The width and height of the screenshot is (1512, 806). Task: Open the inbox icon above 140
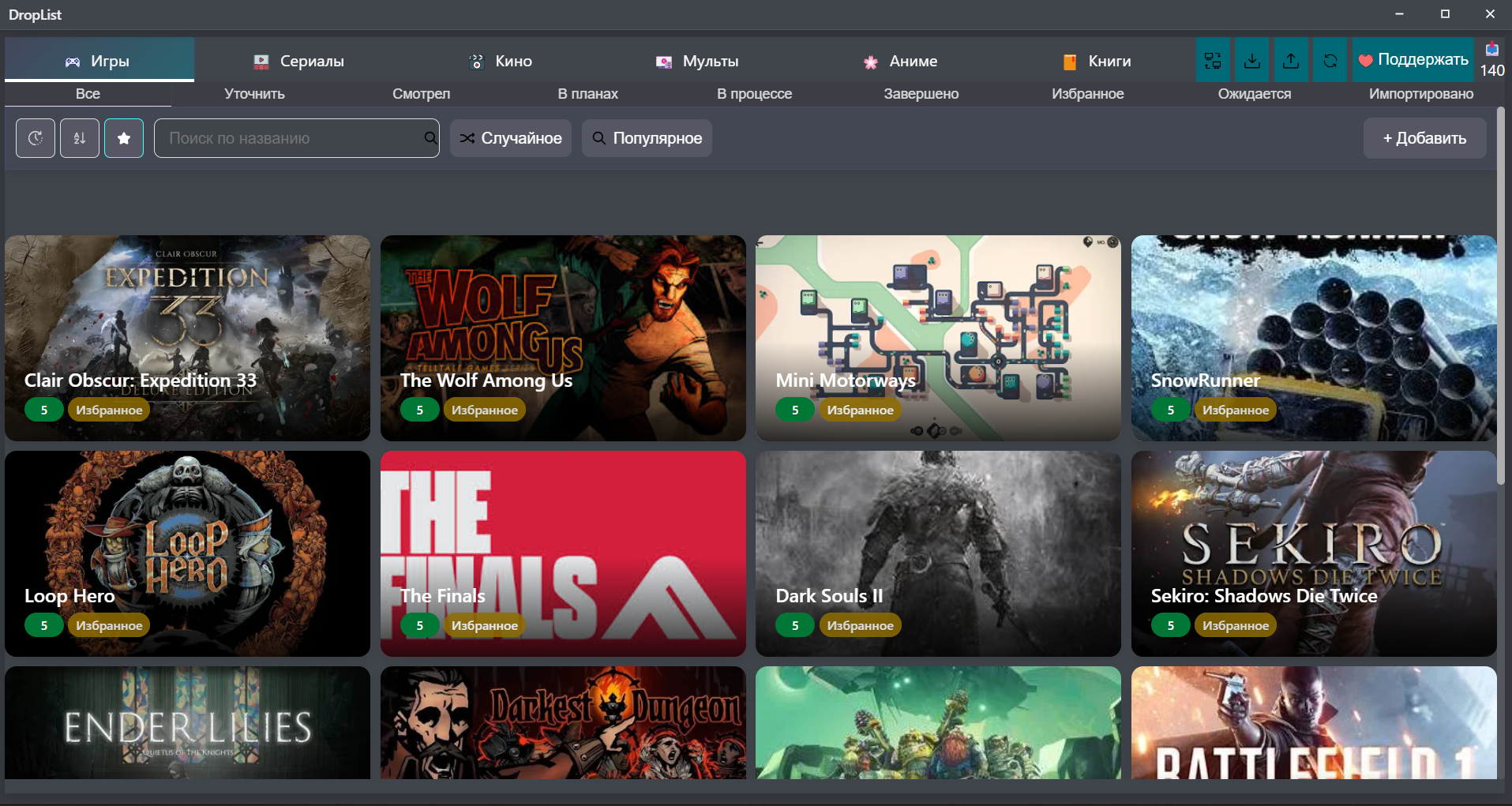coord(1491,50)
